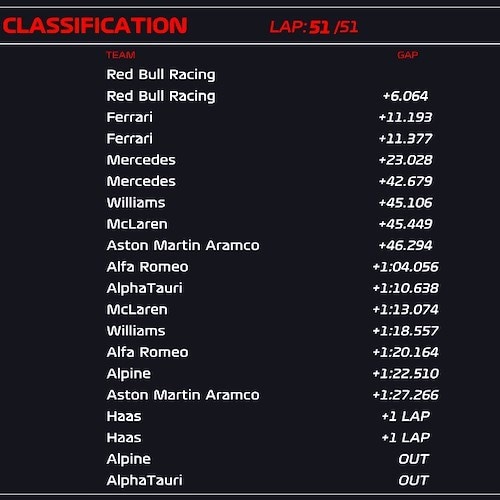500x500 pixels.
Task: Click the AlphaTauri row marked OUT
Action: 273,480
